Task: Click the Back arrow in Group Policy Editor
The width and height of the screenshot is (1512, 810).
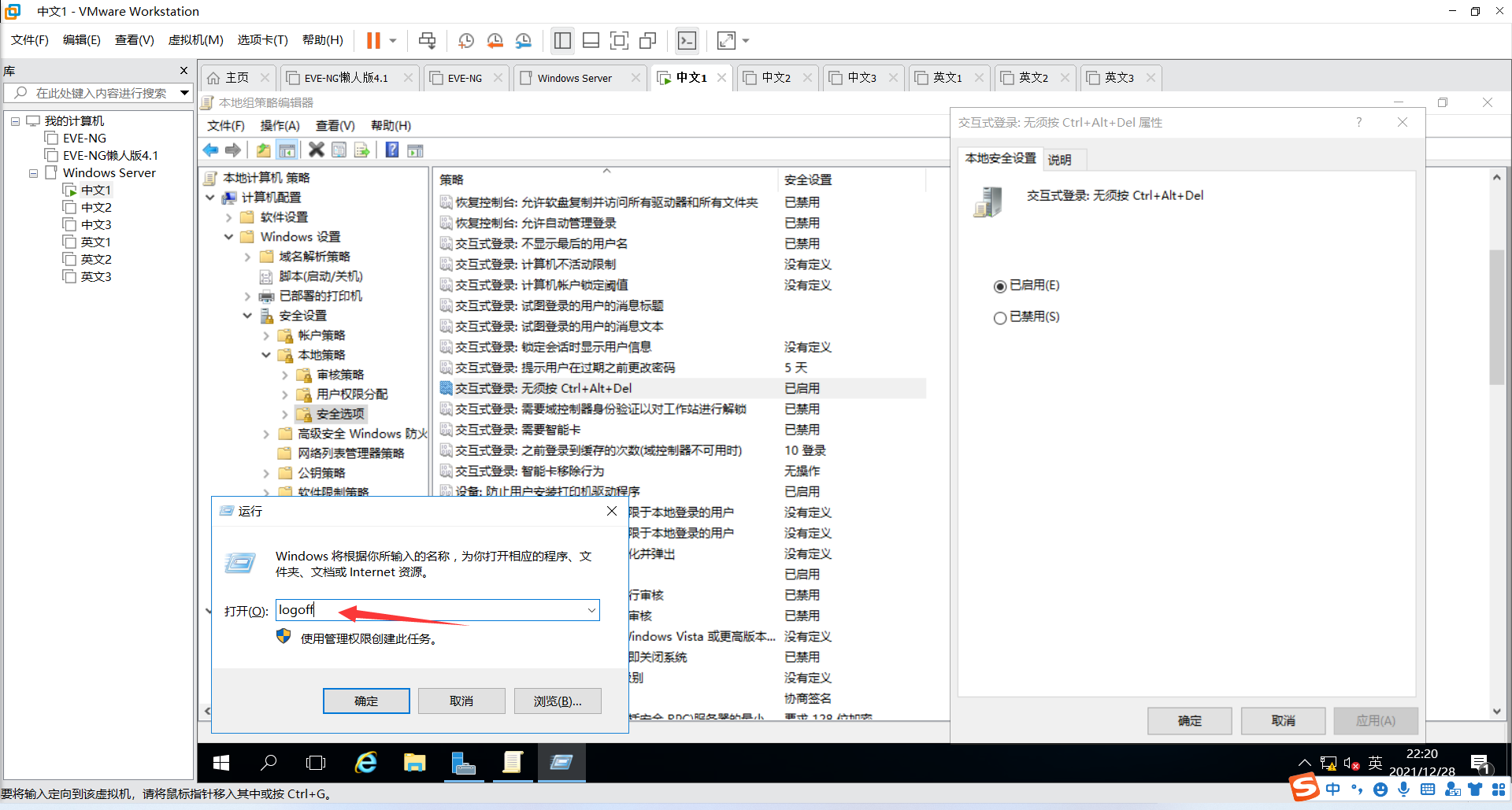Action: 210,150
